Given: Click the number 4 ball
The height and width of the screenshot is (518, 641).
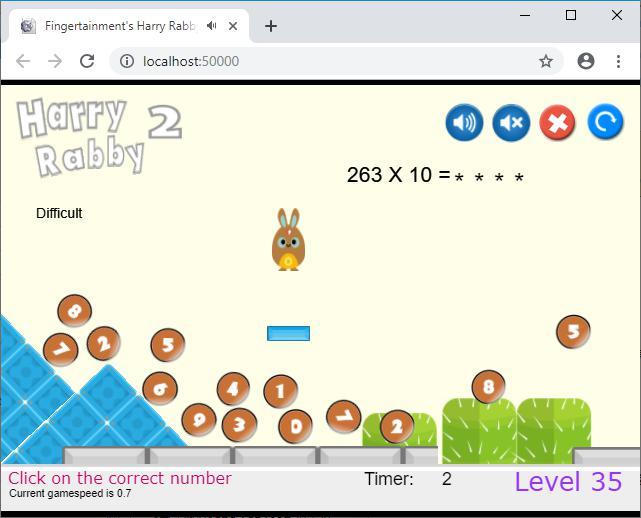Looking at the screenshot, I should coord(233,388).
